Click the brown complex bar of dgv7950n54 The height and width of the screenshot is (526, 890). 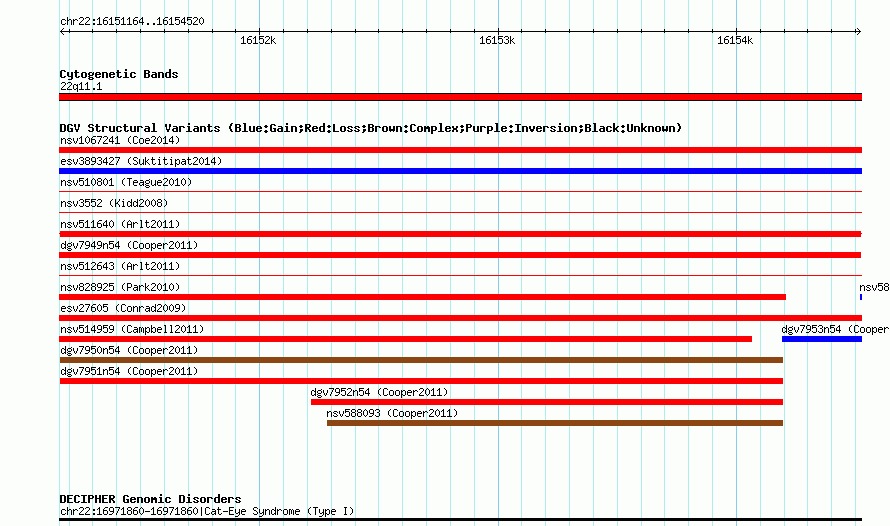click(x=421, y=360)
